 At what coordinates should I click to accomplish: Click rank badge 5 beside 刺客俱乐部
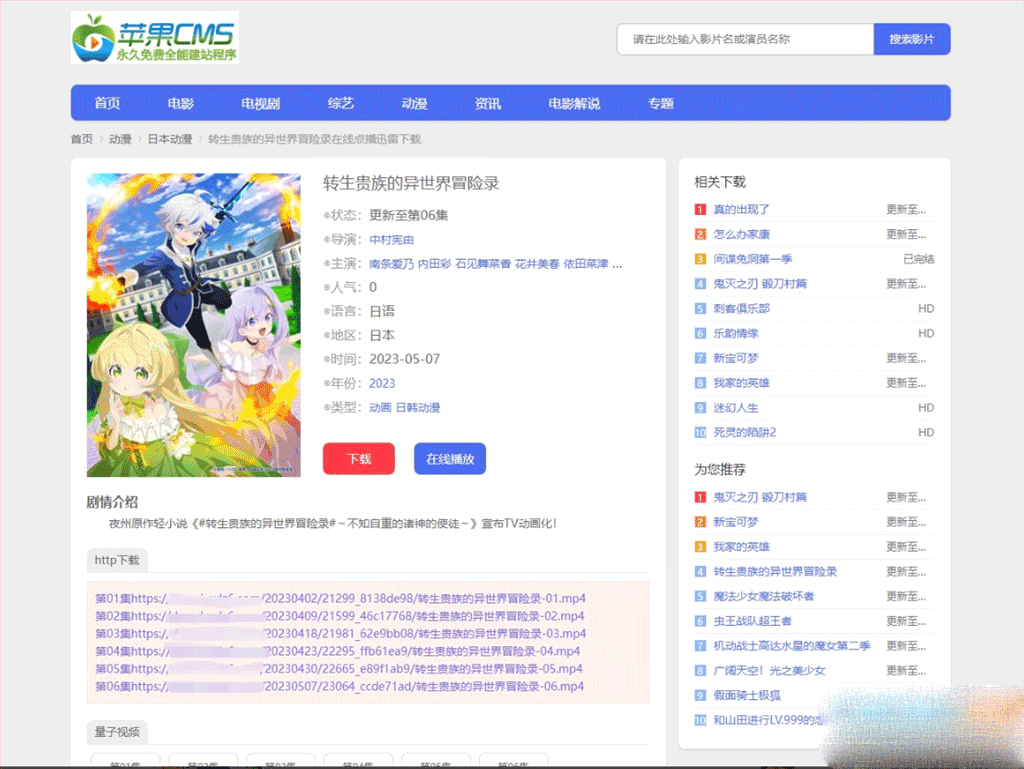click(700, 309)
